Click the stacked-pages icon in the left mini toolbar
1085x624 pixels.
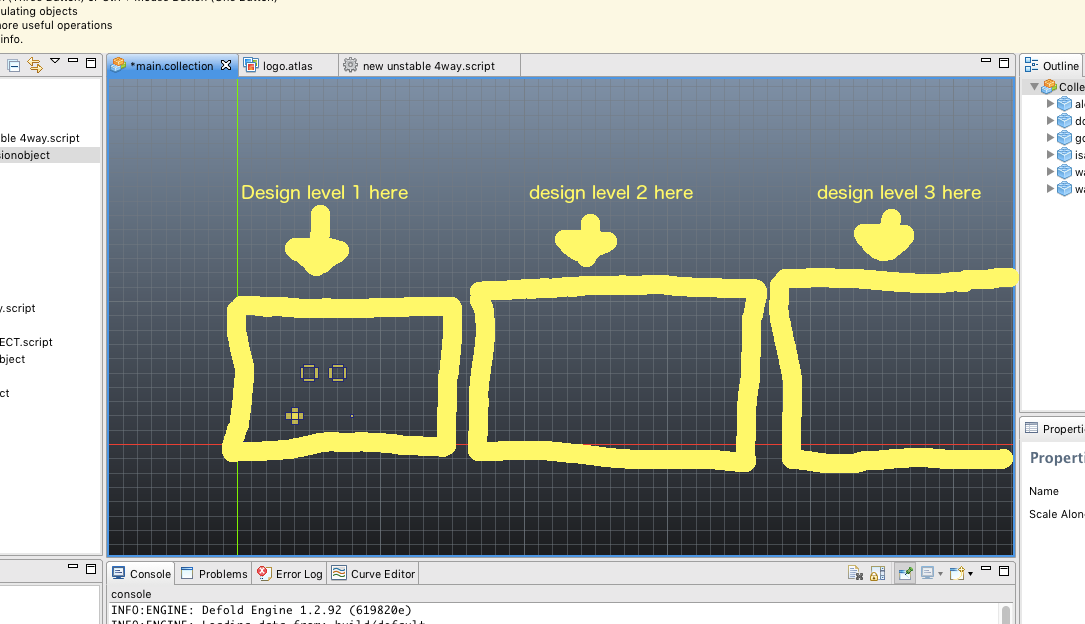(x=13, y=63)
